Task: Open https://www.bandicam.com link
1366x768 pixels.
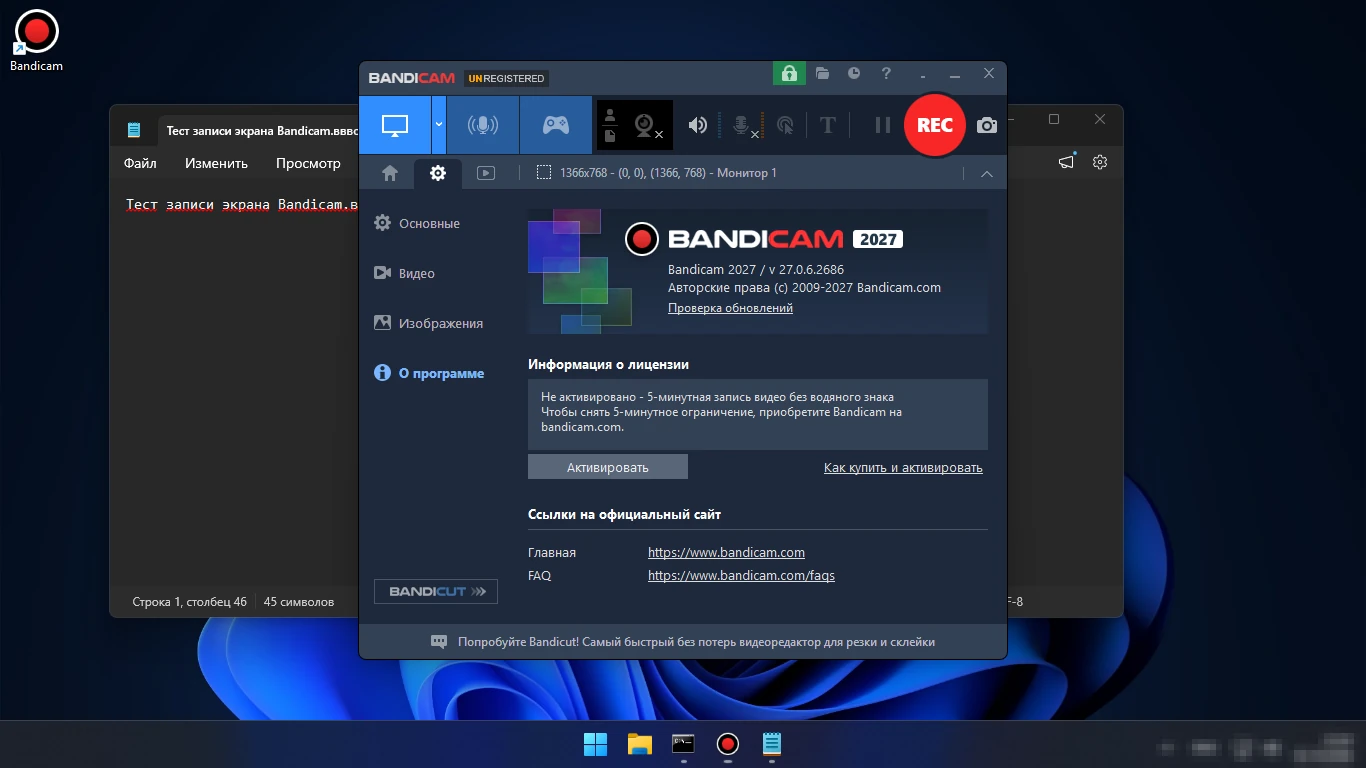Action: 726,552
